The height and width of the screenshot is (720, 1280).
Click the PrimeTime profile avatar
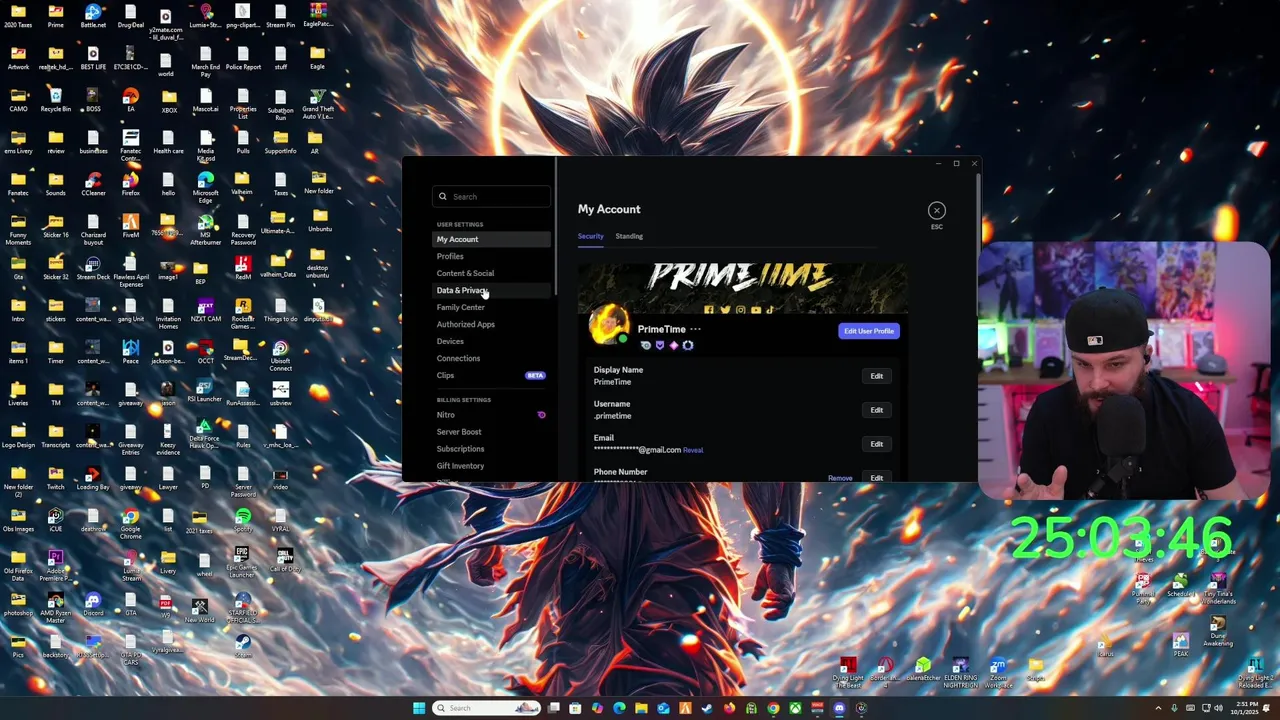(x=609, y=325)
